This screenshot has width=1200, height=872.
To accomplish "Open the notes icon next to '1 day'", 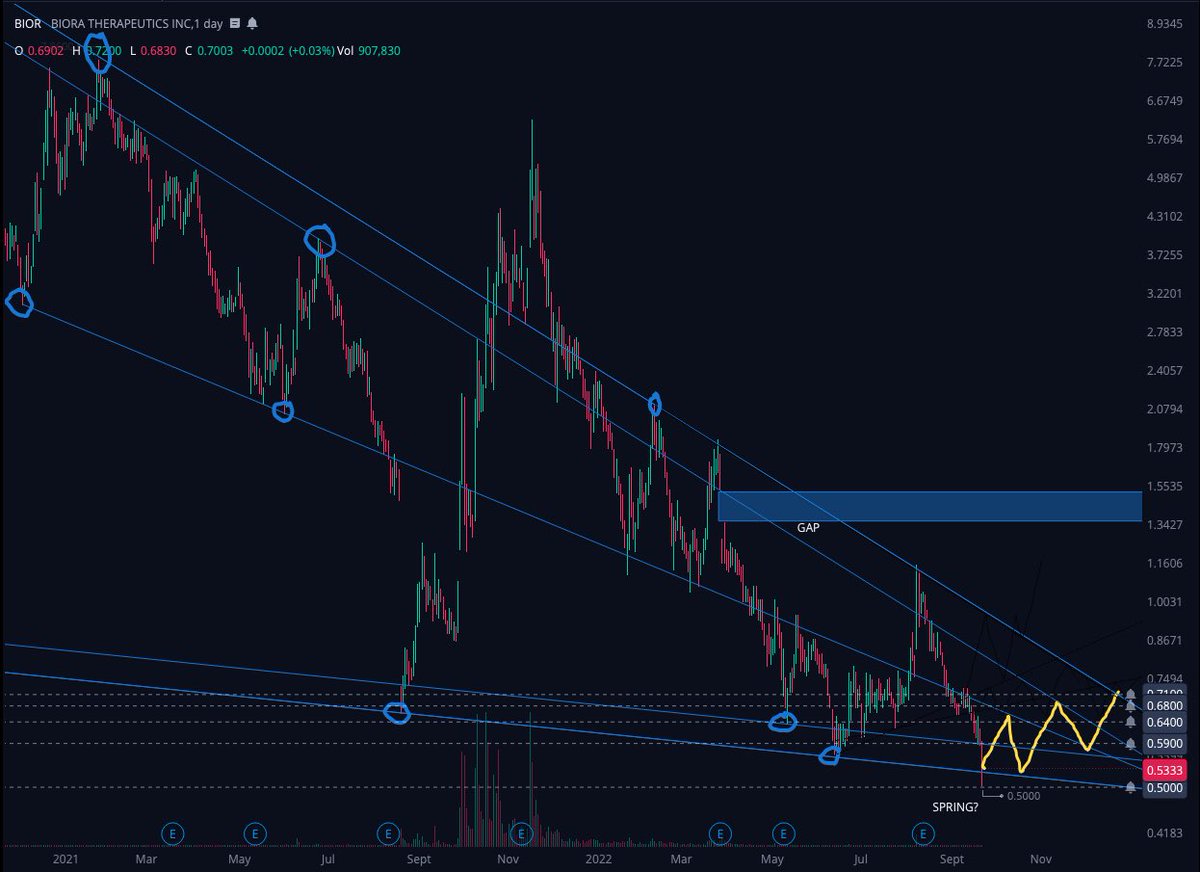I will coord(235,23).
